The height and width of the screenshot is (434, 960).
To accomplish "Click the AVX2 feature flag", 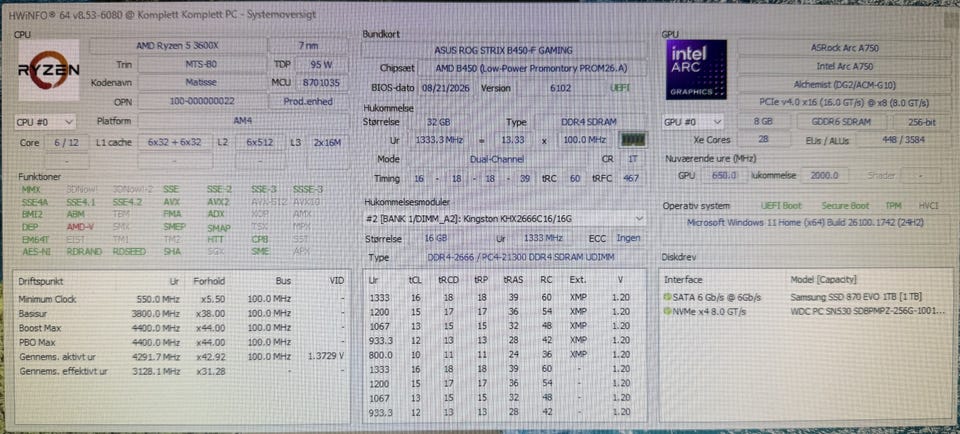I will click(218, 202).
